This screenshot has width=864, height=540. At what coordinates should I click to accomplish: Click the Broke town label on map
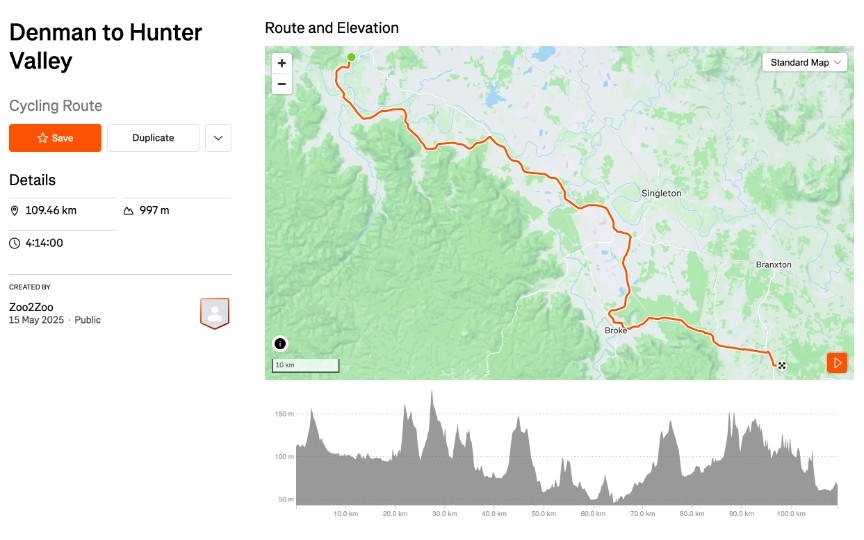coord(615,330)
